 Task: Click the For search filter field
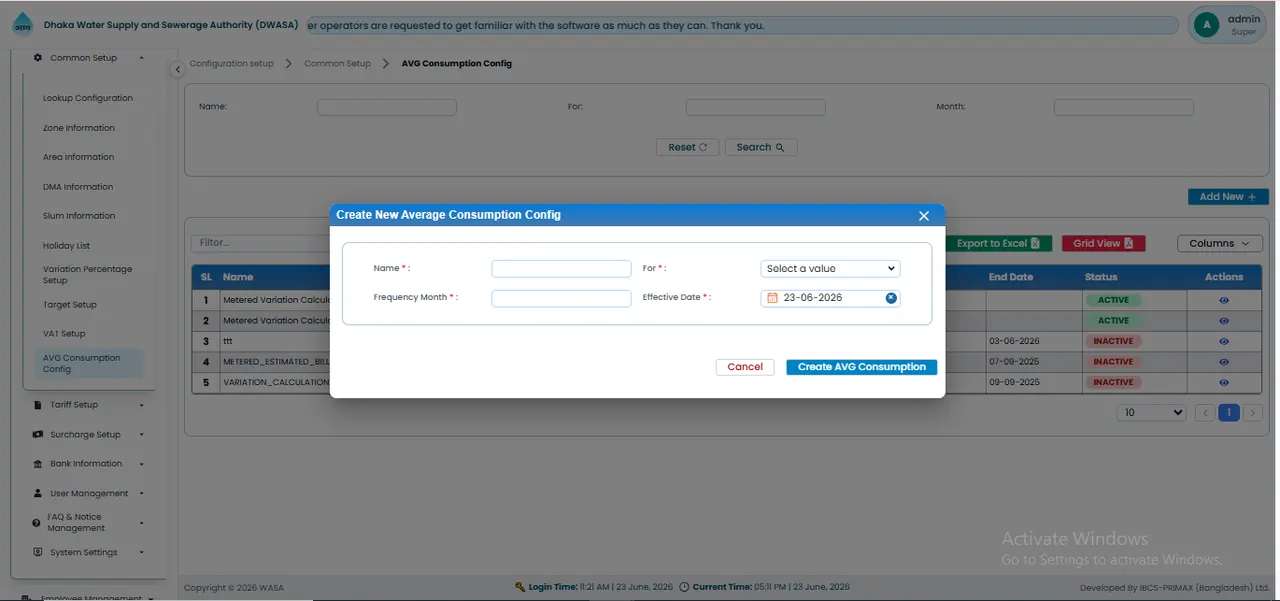[756, 107]
